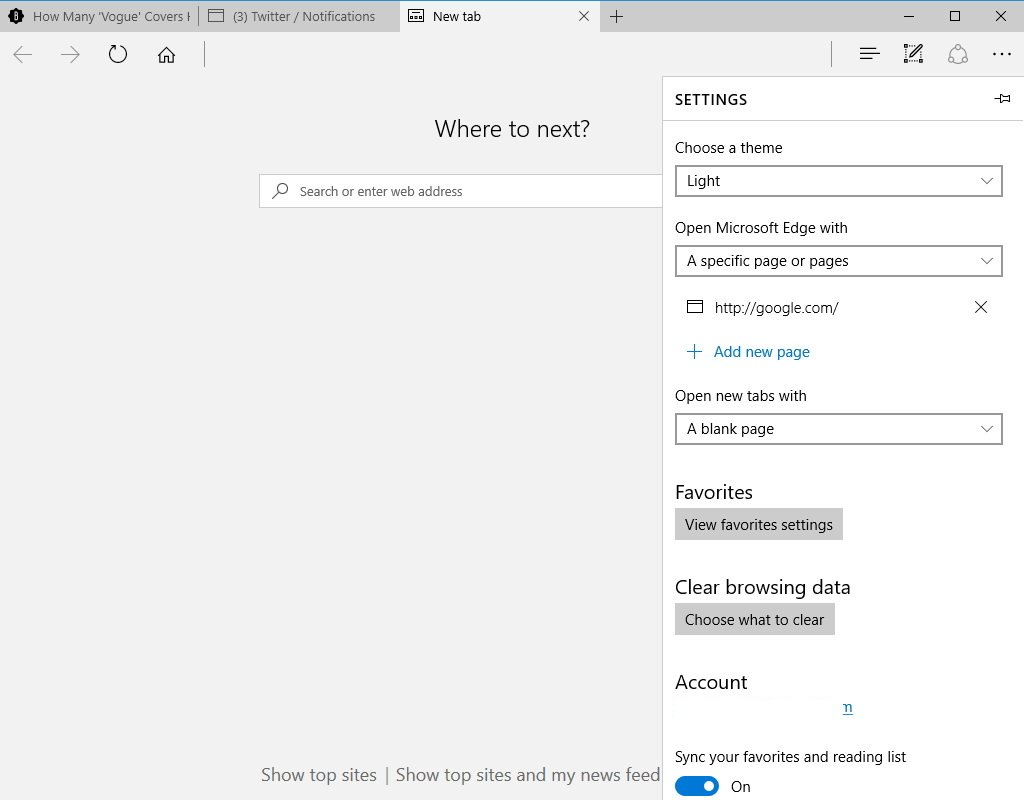Viewport: 1024px width, 800px height.
Task: Open the Hub icon
Action: [869, 54]
